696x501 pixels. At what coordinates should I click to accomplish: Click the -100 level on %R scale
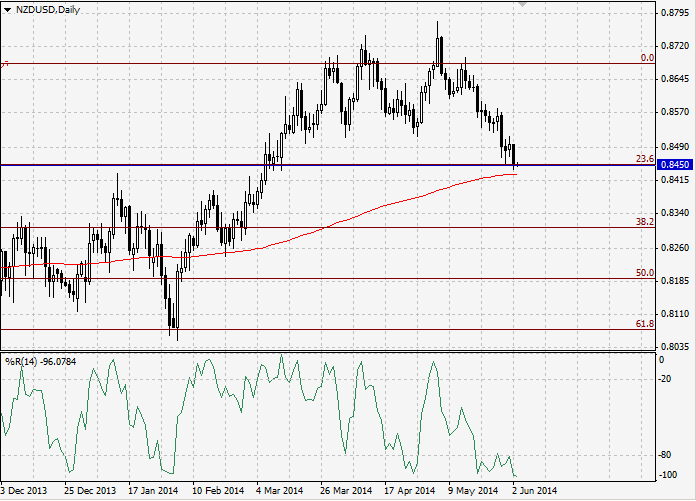[x=668, y=475]
